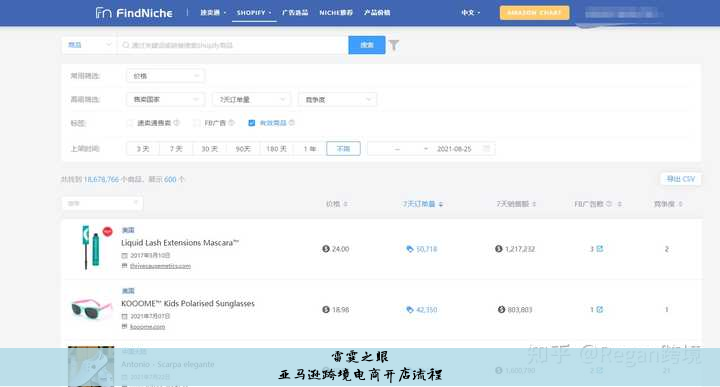Open the 售卖国家 filter dropdown

165,99
